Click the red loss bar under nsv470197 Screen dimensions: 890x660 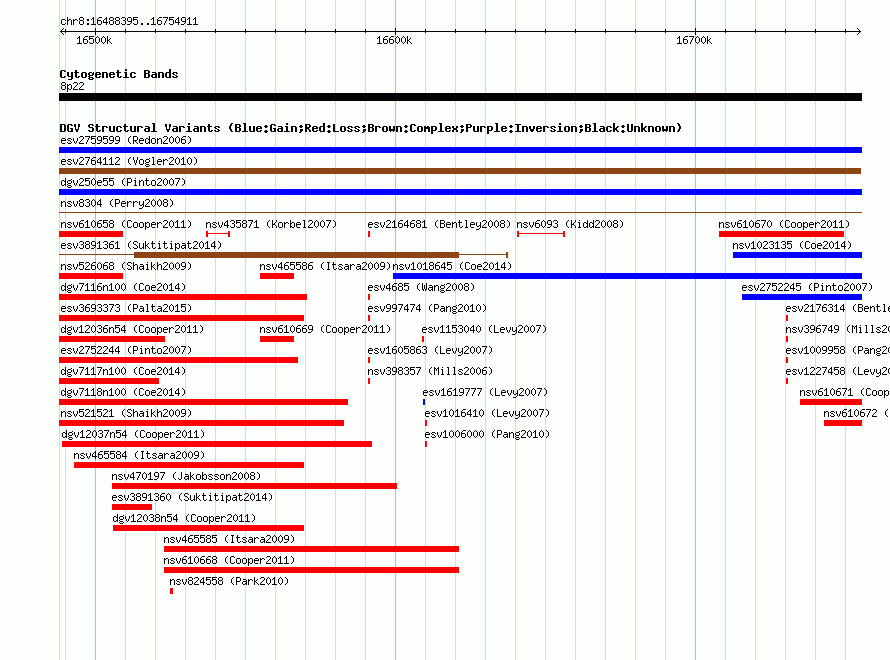[x=254, y=486]
